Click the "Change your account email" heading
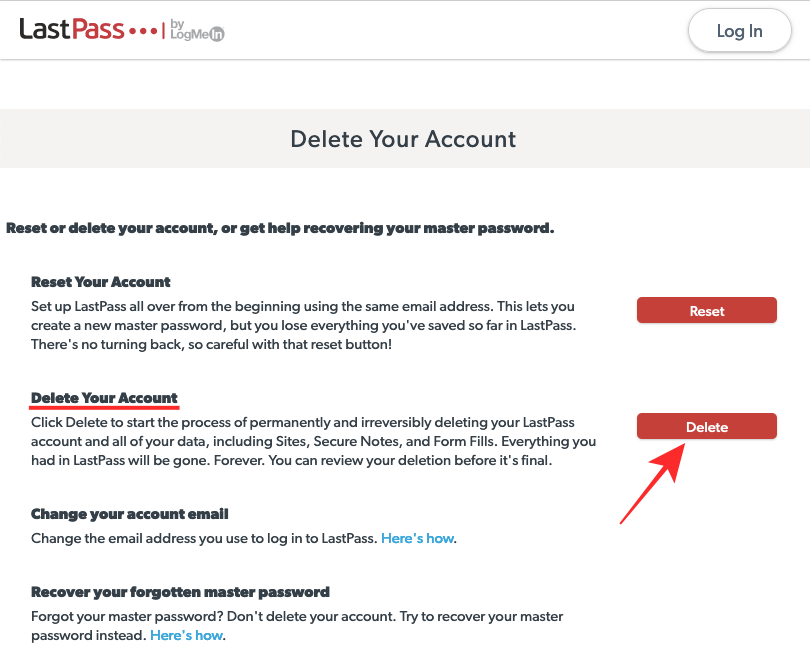This screenshot has width=810, height=665. pyautogui.click(x=130, y=514)
